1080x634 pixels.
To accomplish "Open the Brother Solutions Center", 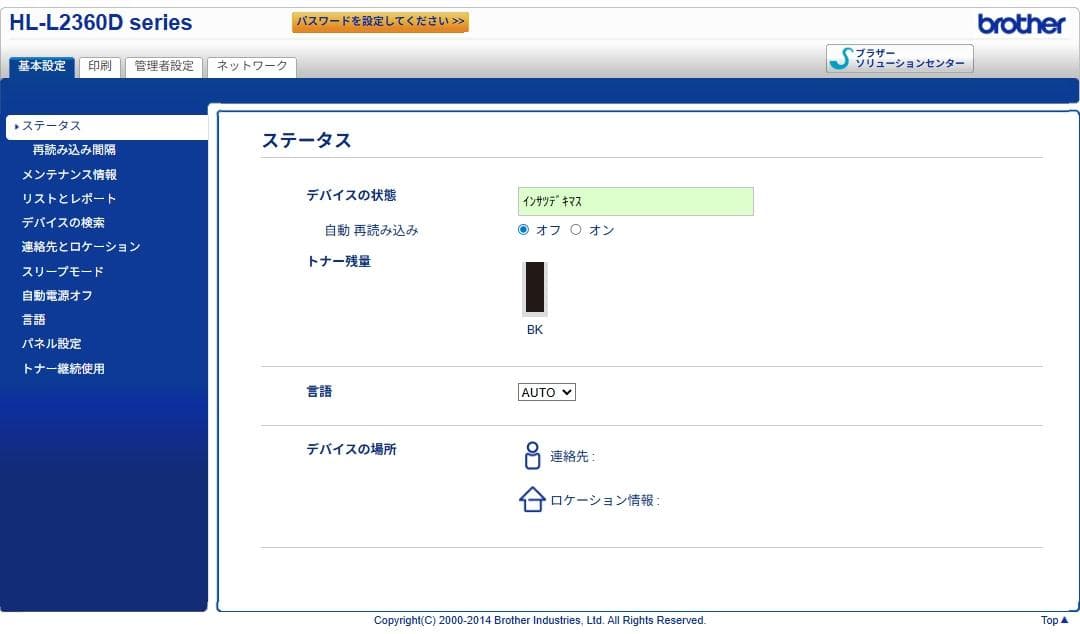I will click(898, 58).
